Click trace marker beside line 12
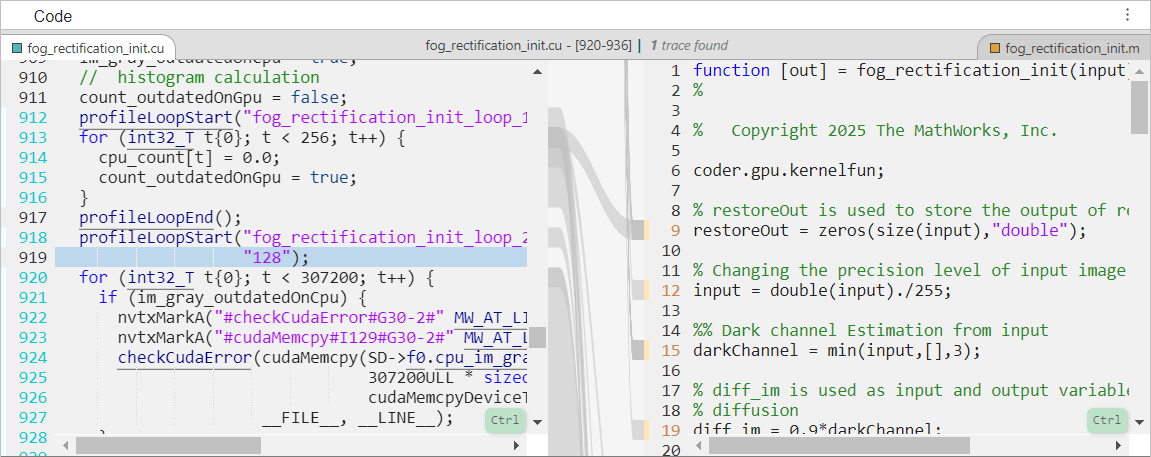The height and width of the screenshot is (457, 1151). click(x=642, y=290)
